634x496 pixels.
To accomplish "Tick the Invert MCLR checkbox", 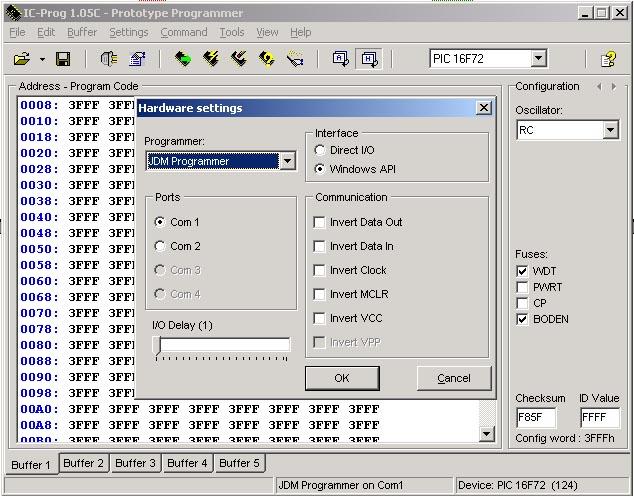I will point(320,294).
